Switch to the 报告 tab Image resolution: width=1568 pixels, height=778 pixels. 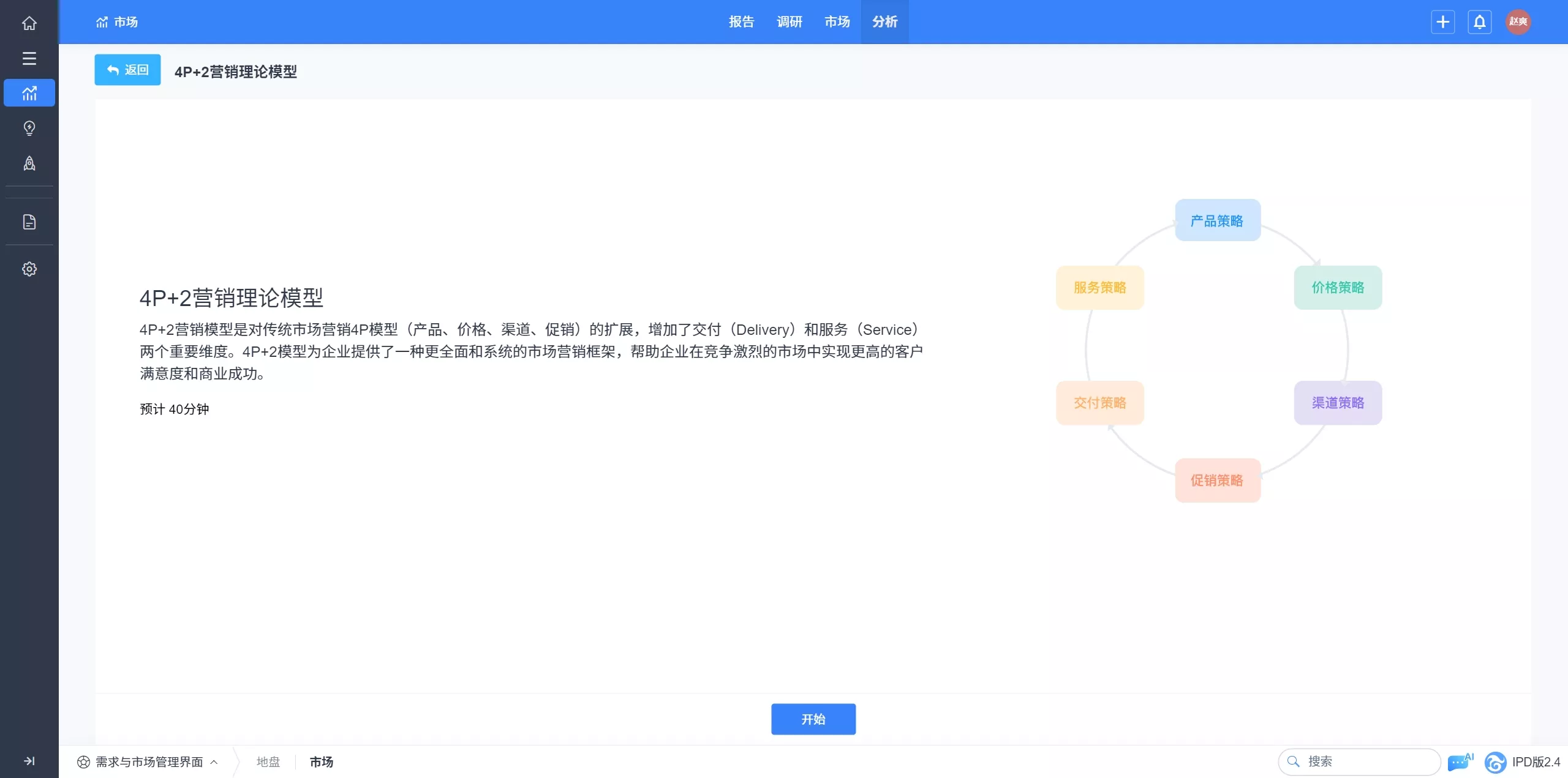click(x=741, y=22)
